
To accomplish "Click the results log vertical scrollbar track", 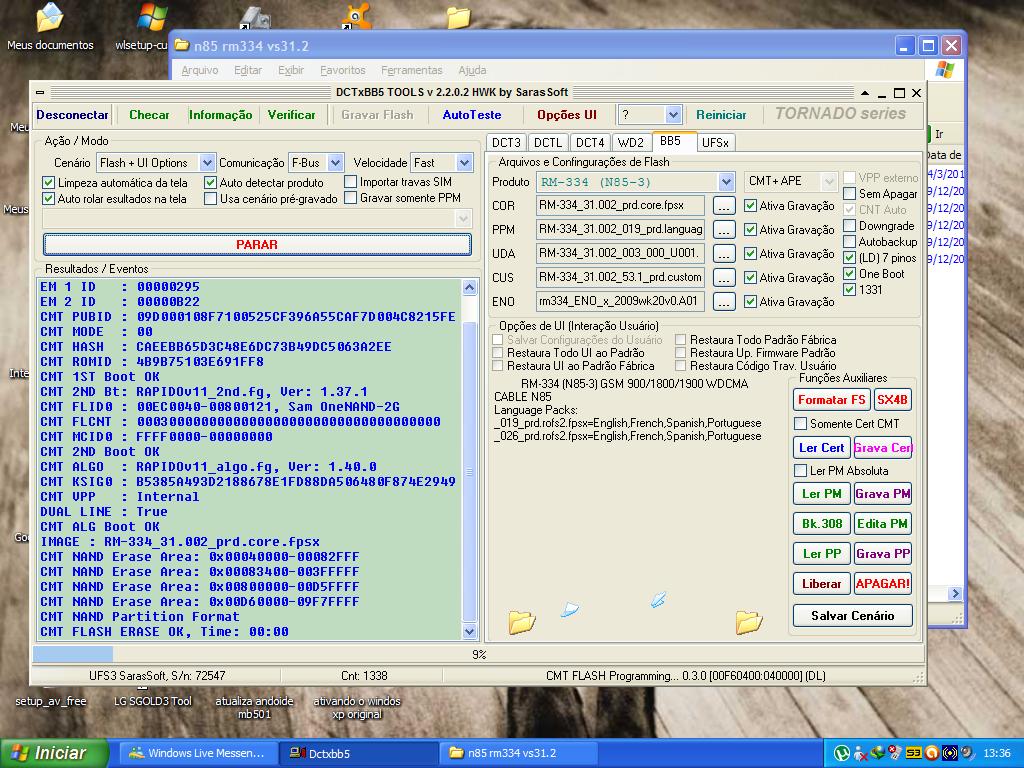I will click(470, 457).
